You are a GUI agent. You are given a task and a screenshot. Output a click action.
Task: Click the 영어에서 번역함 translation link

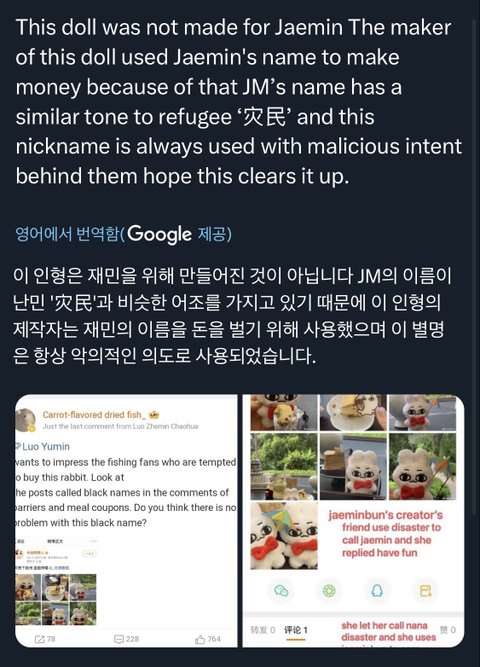[x=67, y=234]
